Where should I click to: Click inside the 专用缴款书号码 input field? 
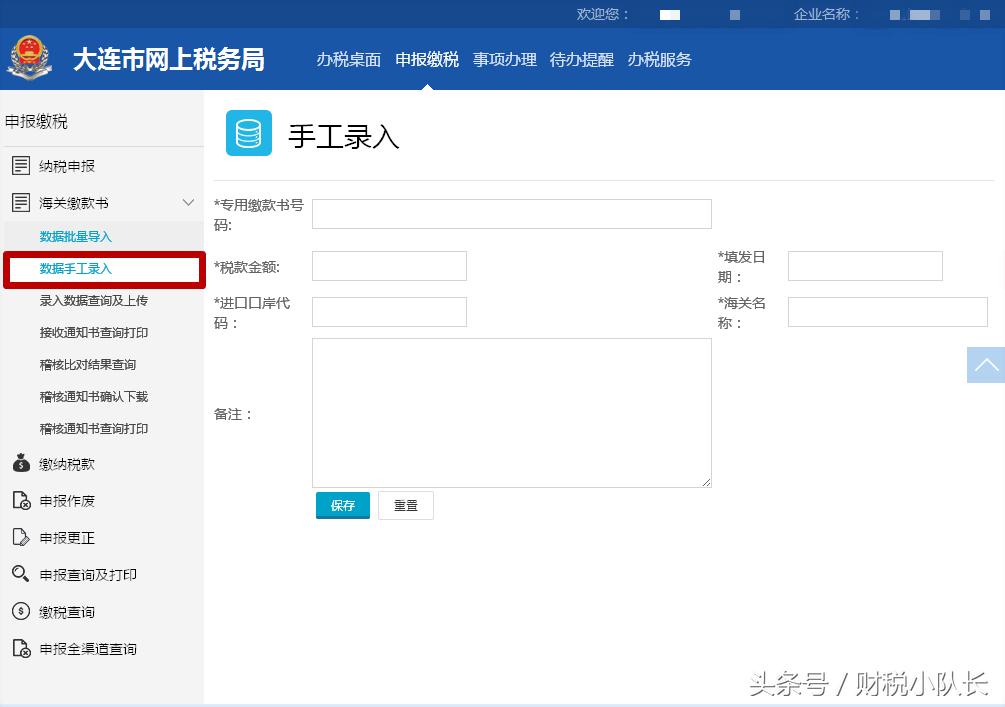coord(510,213)
